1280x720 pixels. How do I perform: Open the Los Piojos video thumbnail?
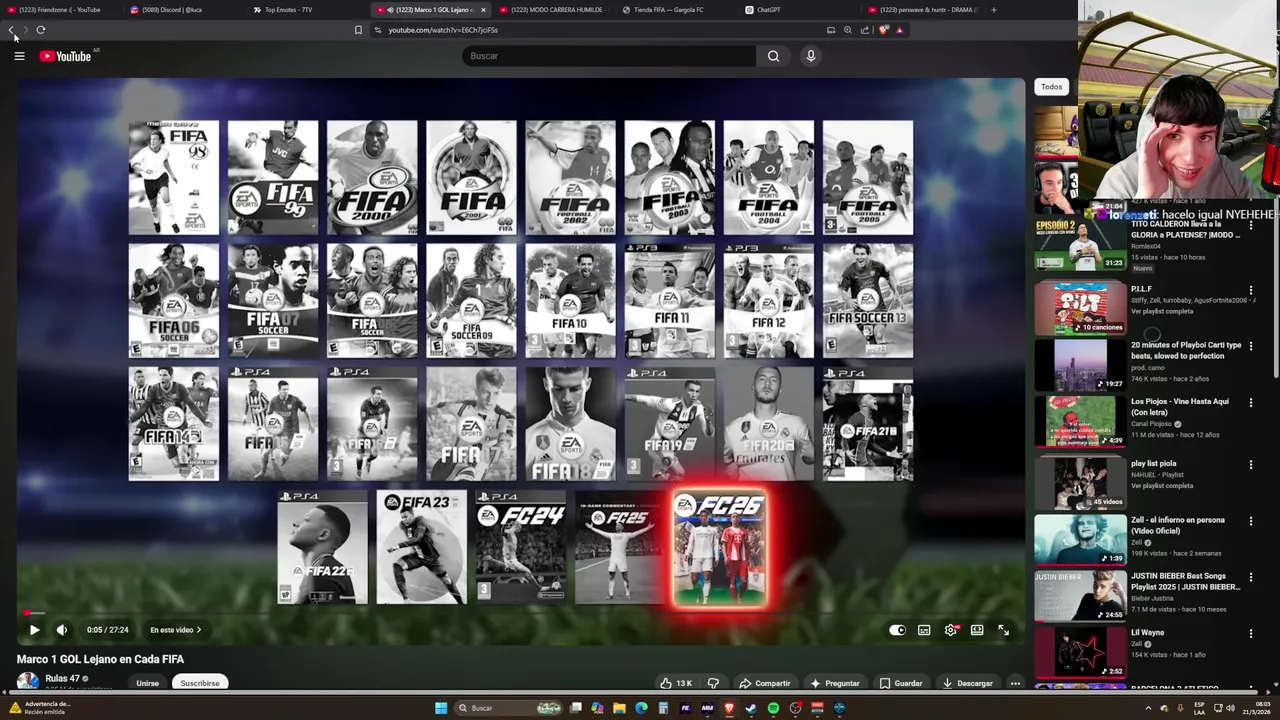point(1080,421)
